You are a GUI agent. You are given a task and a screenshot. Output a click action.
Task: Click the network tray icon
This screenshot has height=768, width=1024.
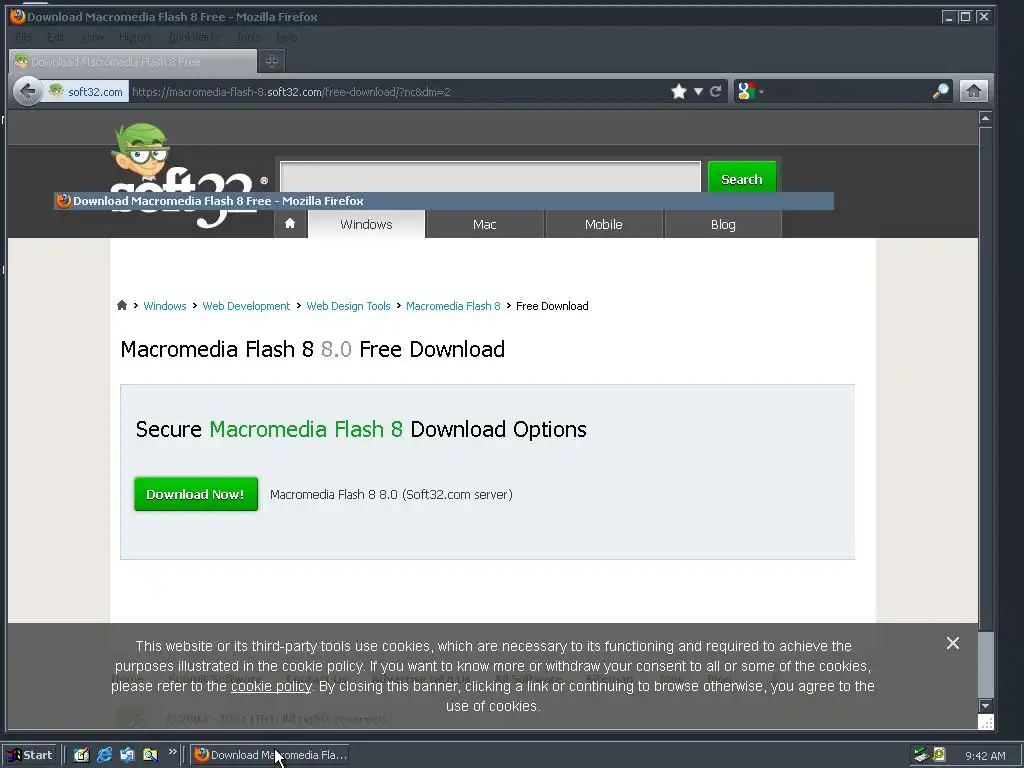[921, 755]
